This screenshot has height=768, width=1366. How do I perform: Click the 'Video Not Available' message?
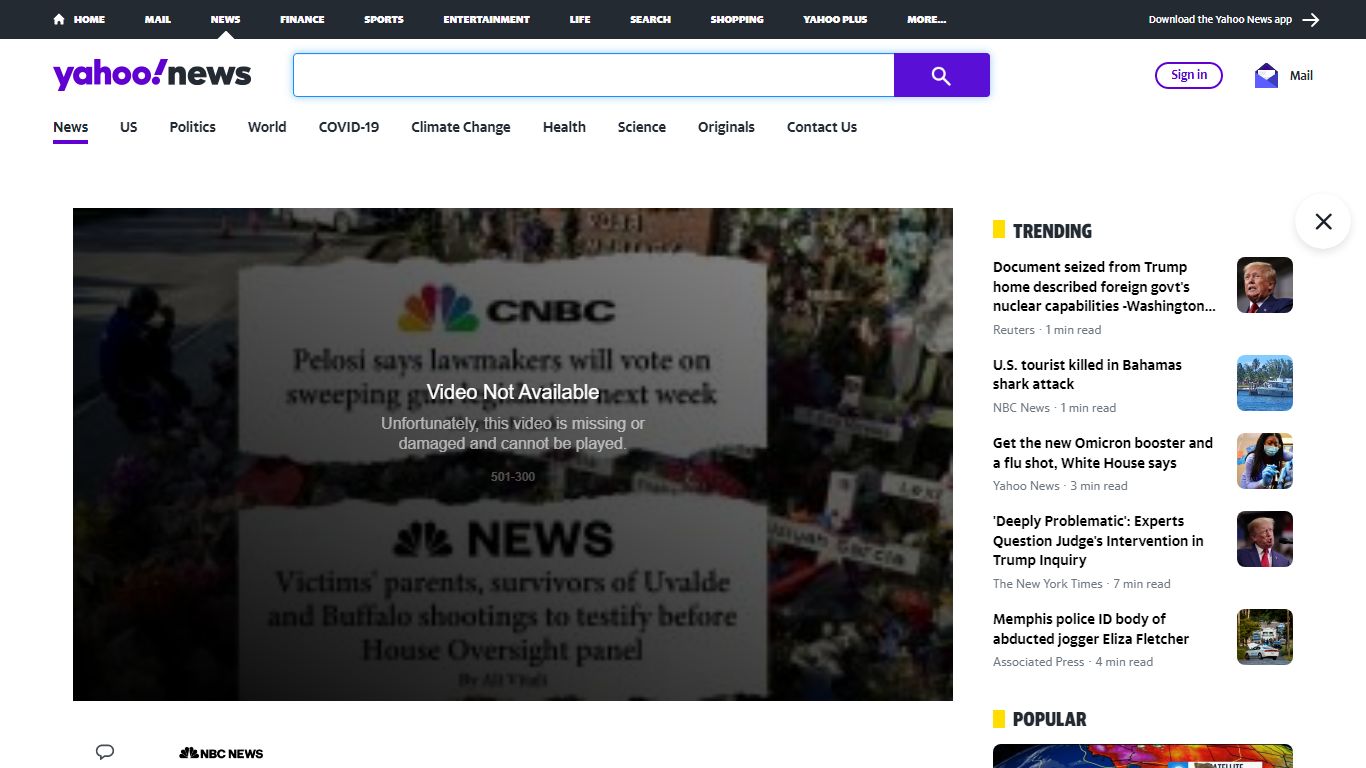click(x=513, y=392)
